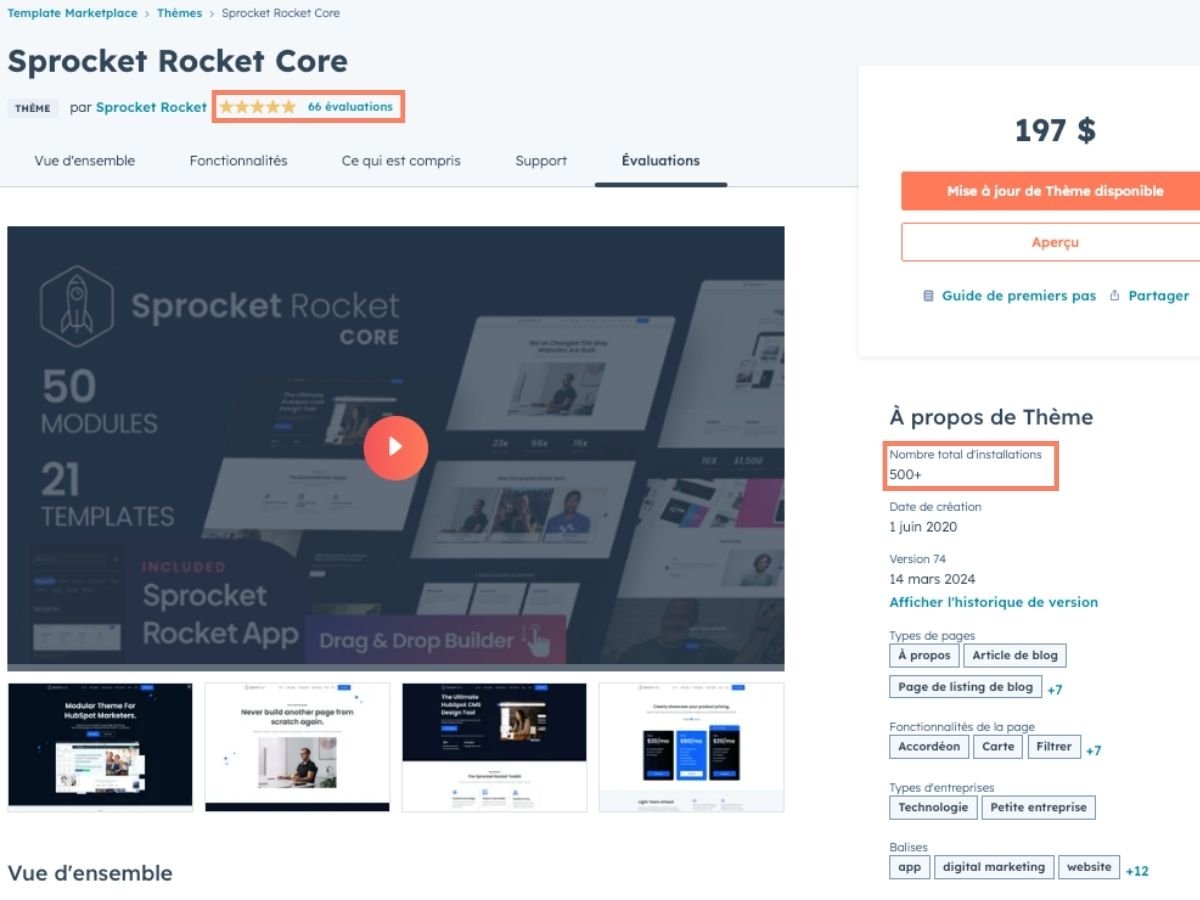This screenshot has width=1200, height=900.
Task: Click the Sprocket Rocket Core page title
Action: (x=178, y=61)
